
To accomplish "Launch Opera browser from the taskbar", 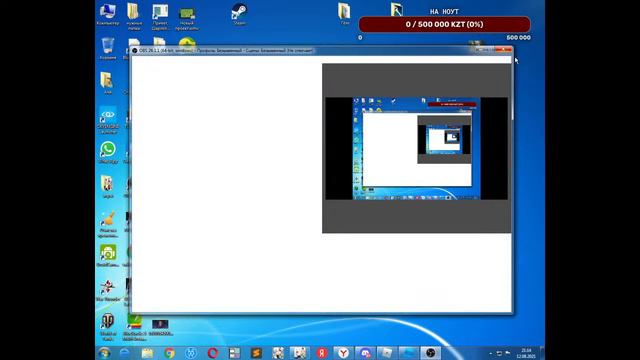I will 212,353.
